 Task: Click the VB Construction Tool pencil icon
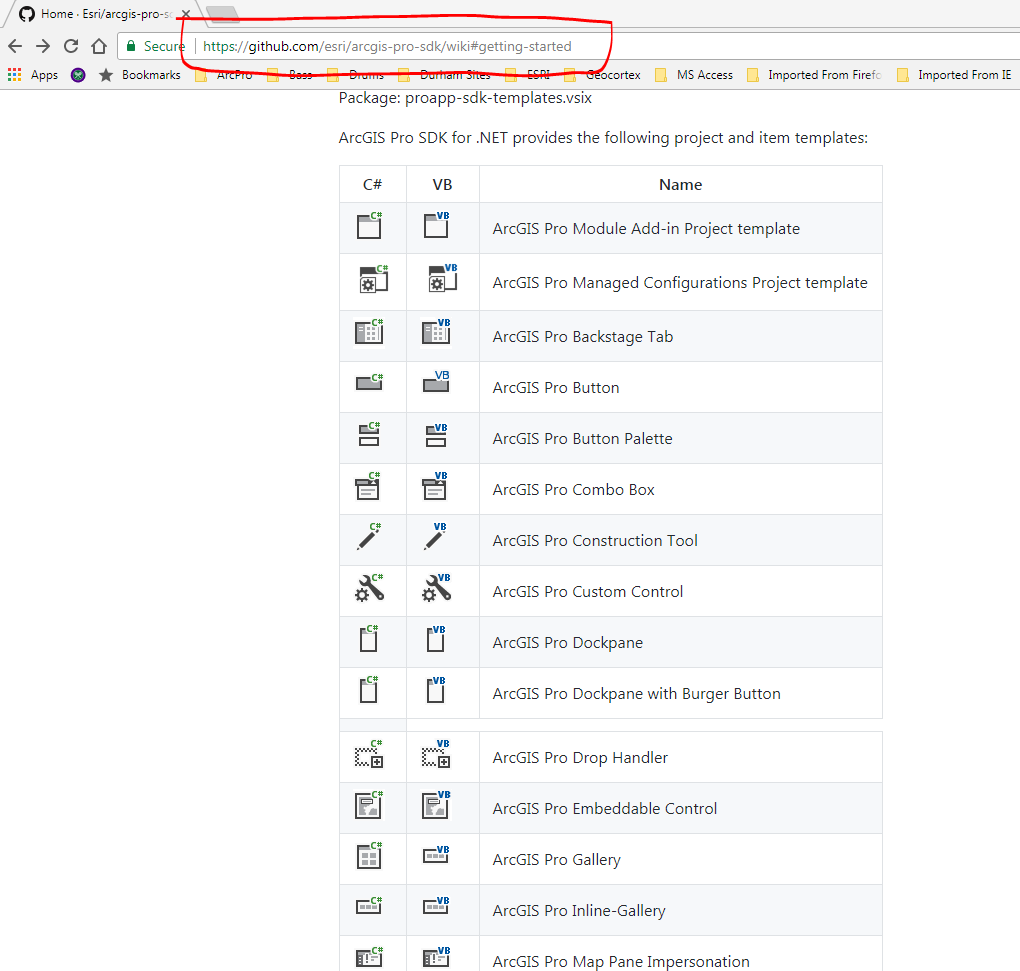tap(435, 537)
